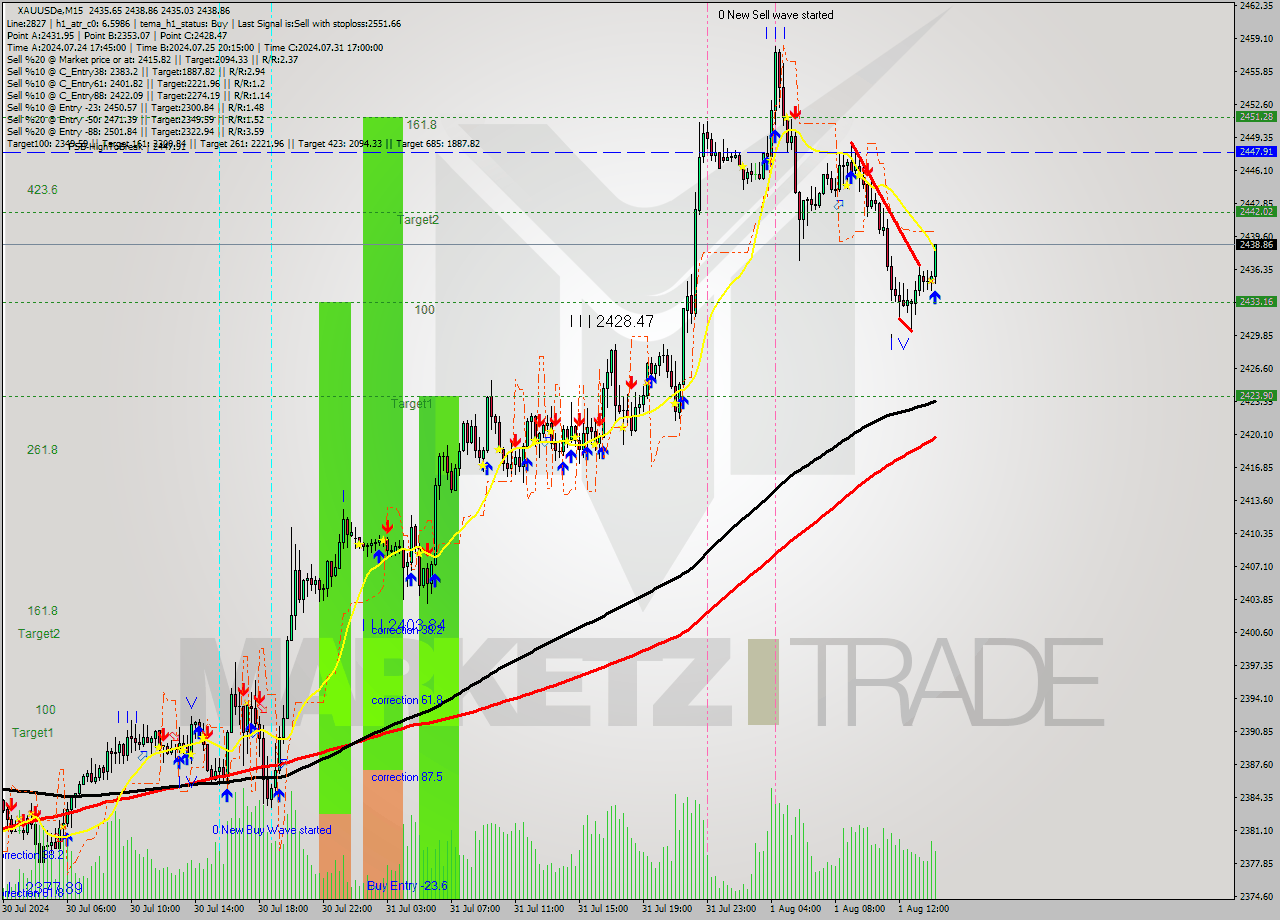The image size is (1280, 920).
Task: Click the Target2 label near green column
Action: tap(417, 219)
